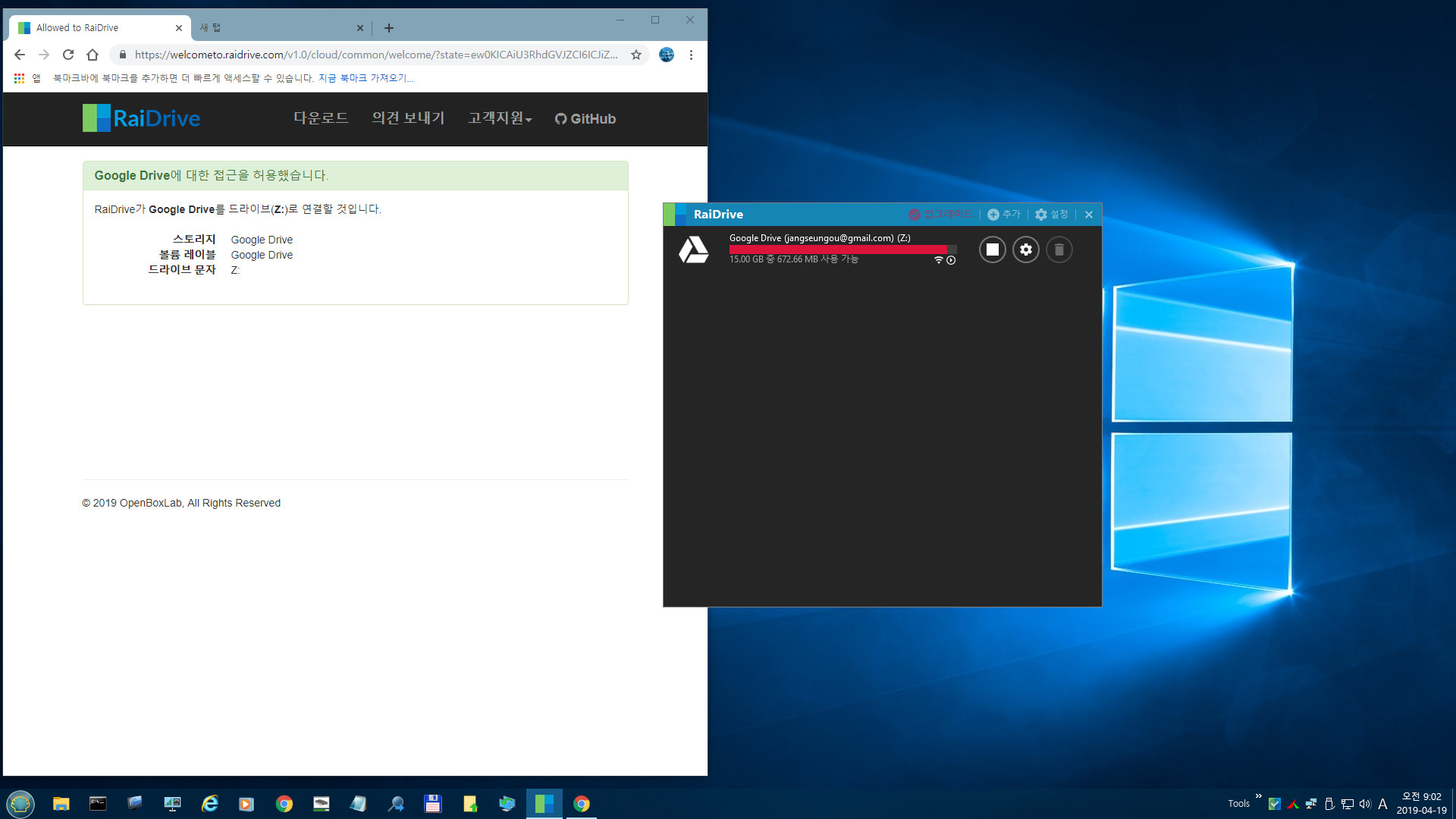This screenshot has height=819, width=1456.
Task: Open 의견 보내기 in the site navigation
Action: (408, 118)
